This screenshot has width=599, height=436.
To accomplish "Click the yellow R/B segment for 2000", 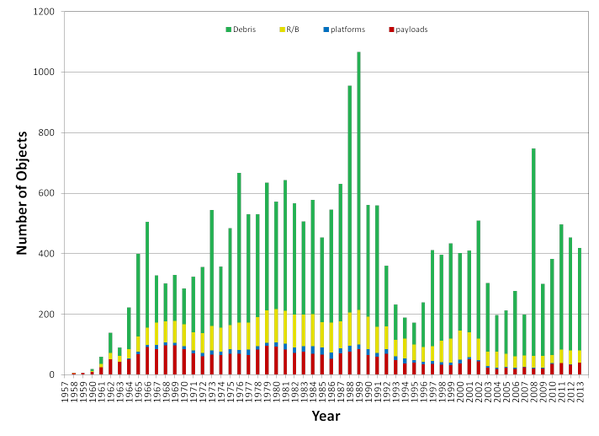I will [460, 345].
